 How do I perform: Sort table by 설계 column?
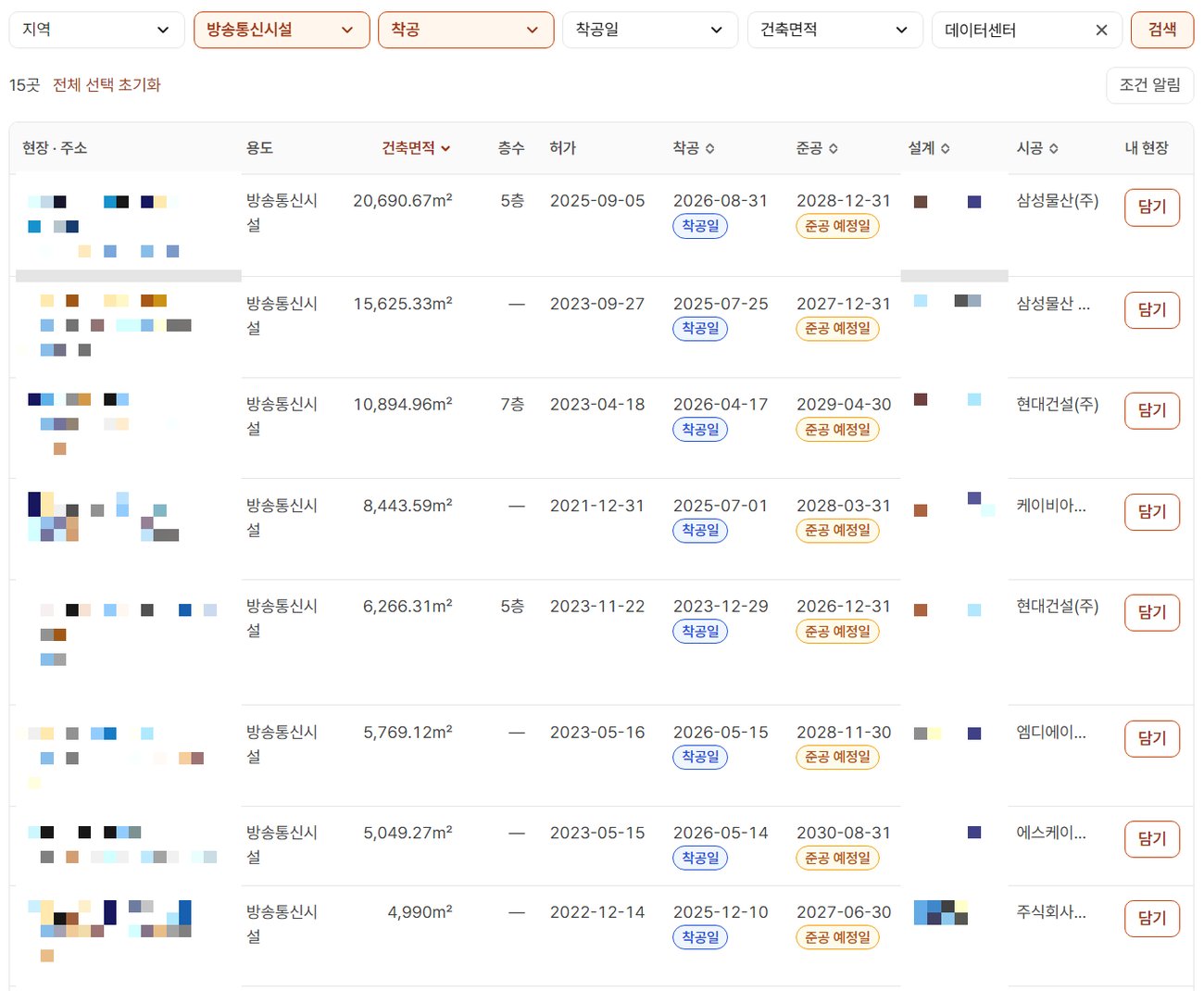pyautogui.click(x=929, y=148)
